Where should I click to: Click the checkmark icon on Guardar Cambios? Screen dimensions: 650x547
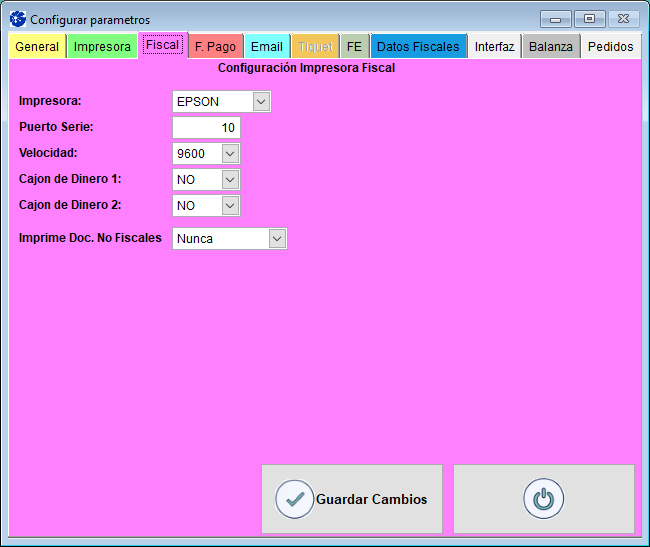[x=294, y=499]
